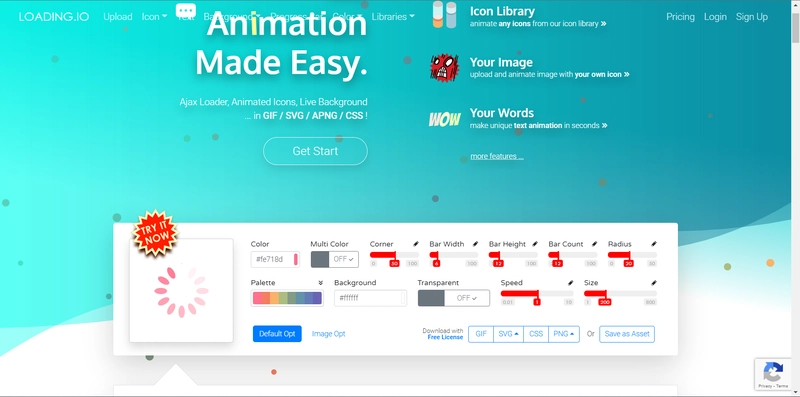The width and height of the screenshot is (800, 397).
Task: Click the Size slider track
Action: 620,293
